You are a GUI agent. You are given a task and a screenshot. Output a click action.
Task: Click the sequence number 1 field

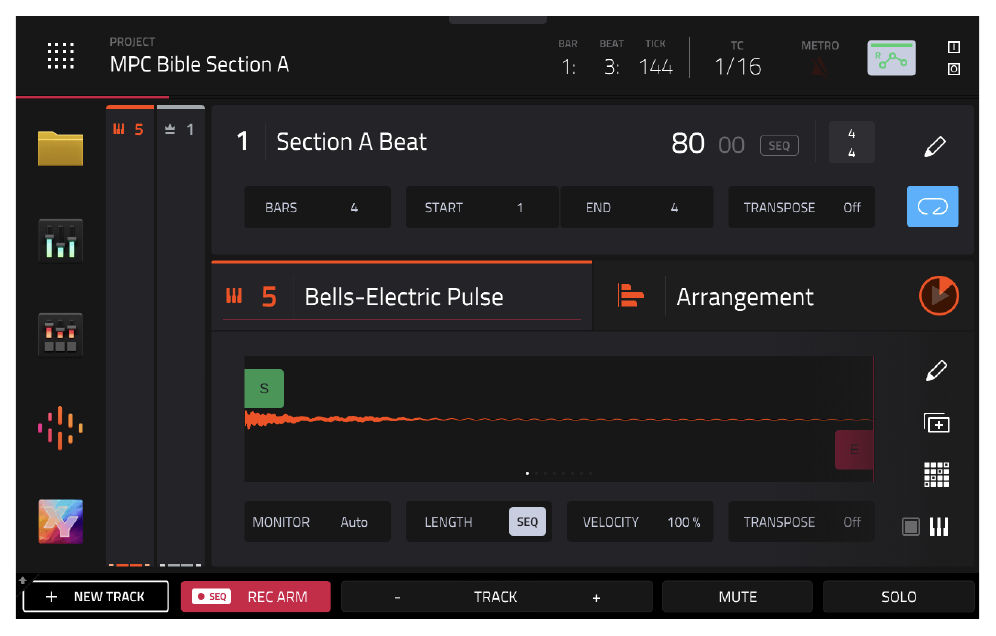tap(243, 142)
